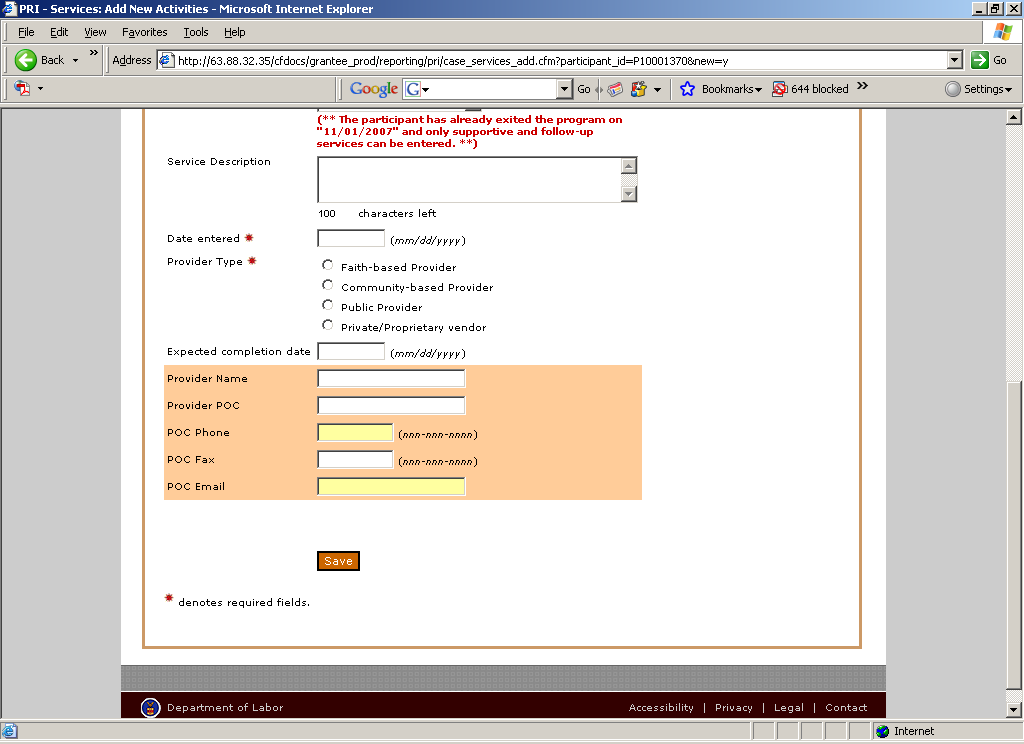
Task: Click the Date entered field
Action: click(351, 238)
